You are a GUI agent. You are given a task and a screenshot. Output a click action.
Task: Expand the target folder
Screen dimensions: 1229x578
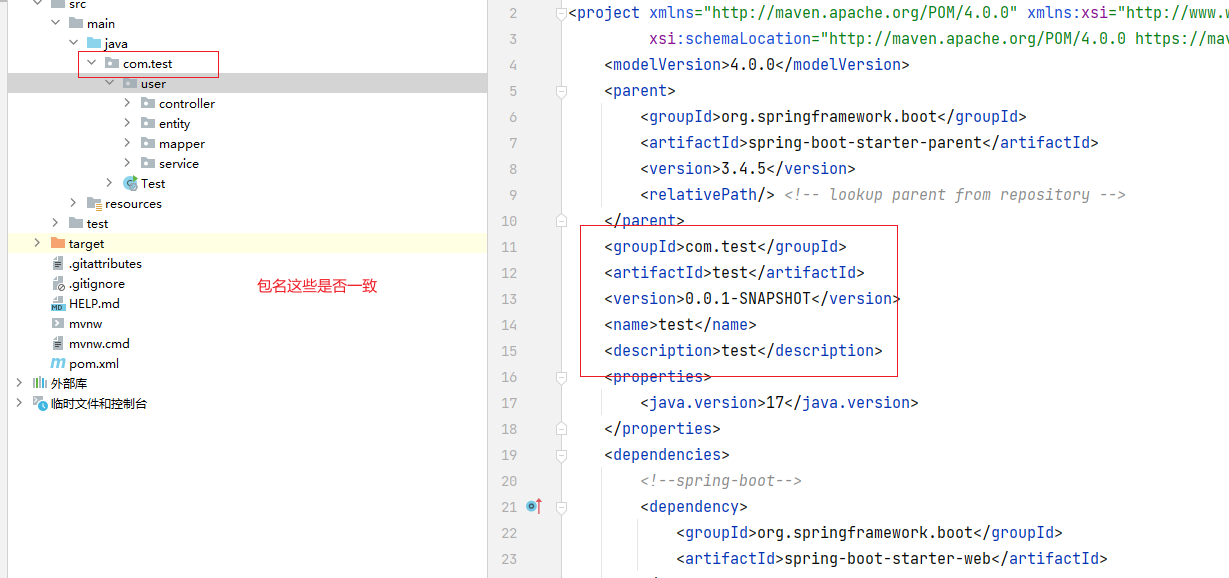pos(37,243)
